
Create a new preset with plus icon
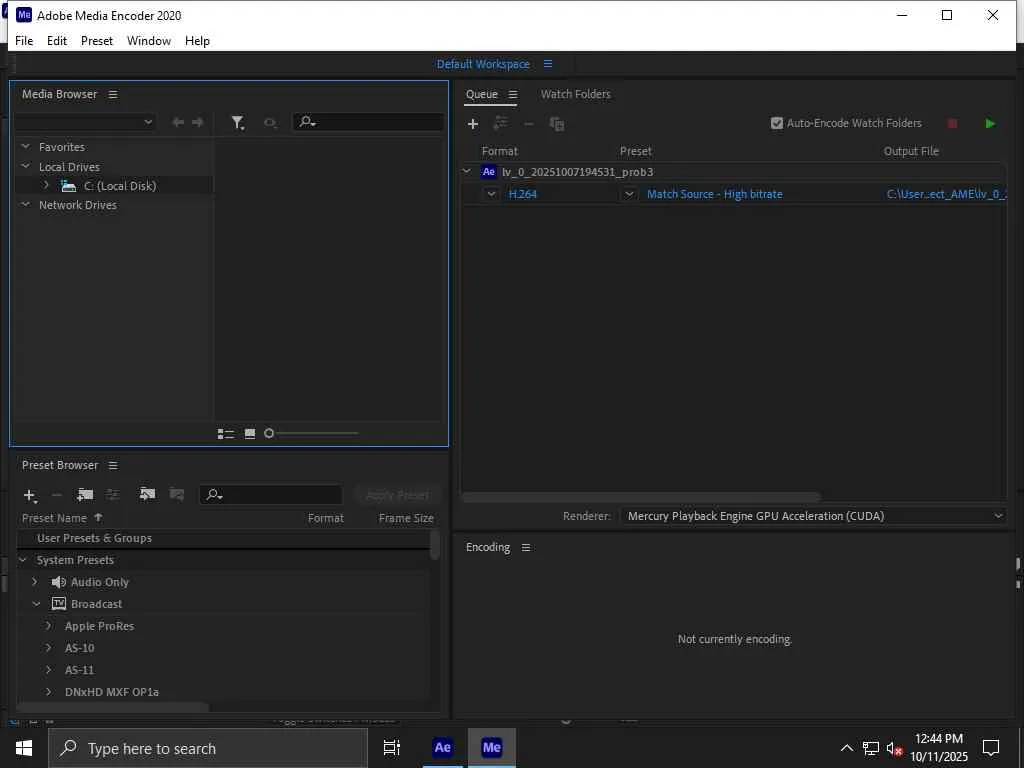coord(29,496)
